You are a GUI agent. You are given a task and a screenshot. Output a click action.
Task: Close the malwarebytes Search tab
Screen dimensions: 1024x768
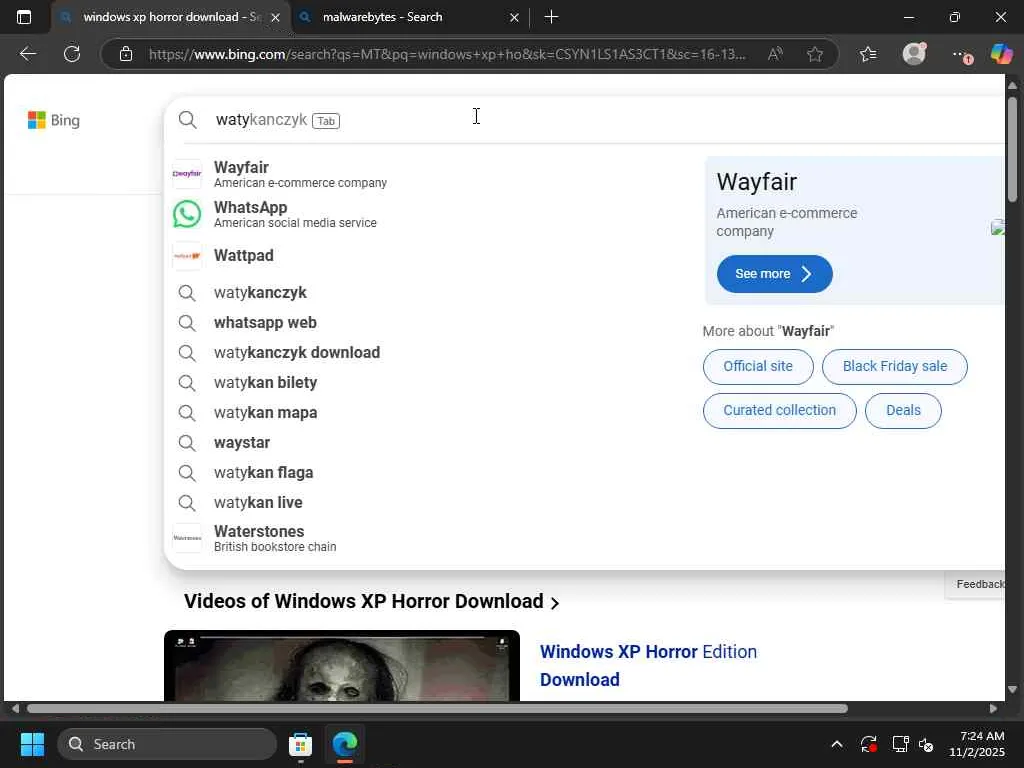[514, 18]
